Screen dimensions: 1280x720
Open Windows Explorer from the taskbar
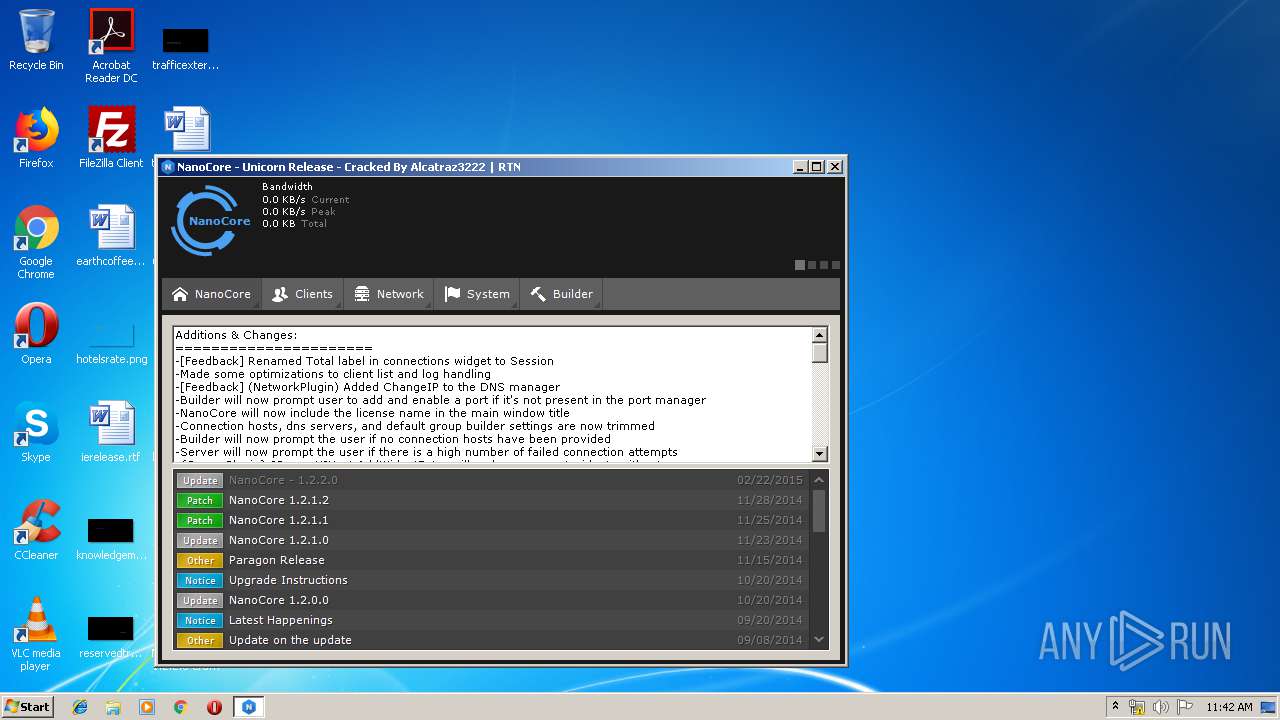113,707
